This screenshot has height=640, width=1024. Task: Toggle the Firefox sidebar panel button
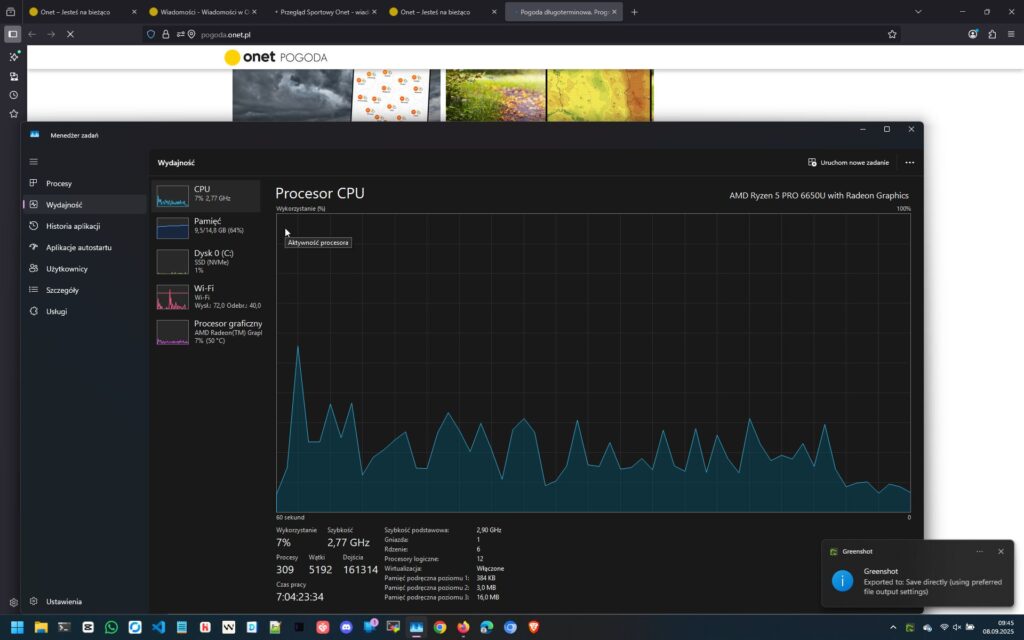pos(13,34)
